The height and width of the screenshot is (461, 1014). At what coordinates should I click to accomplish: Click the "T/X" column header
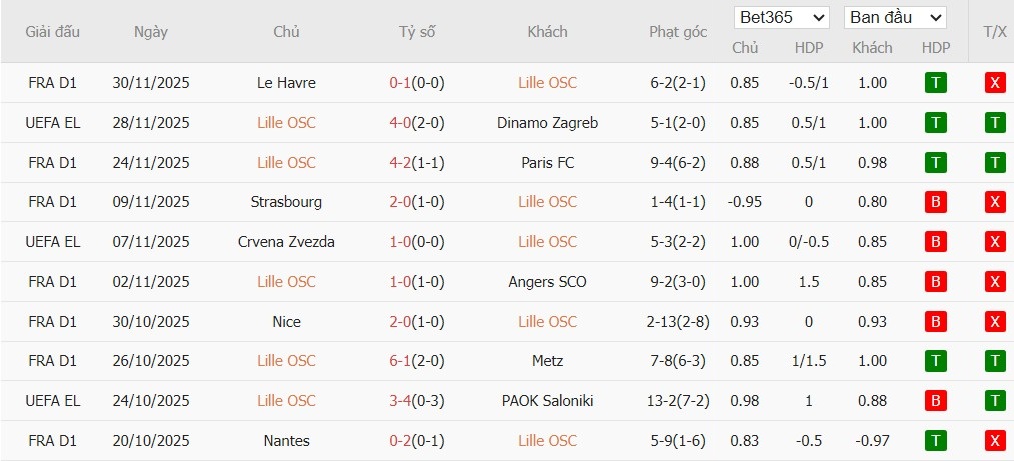[x=994, y=32]
